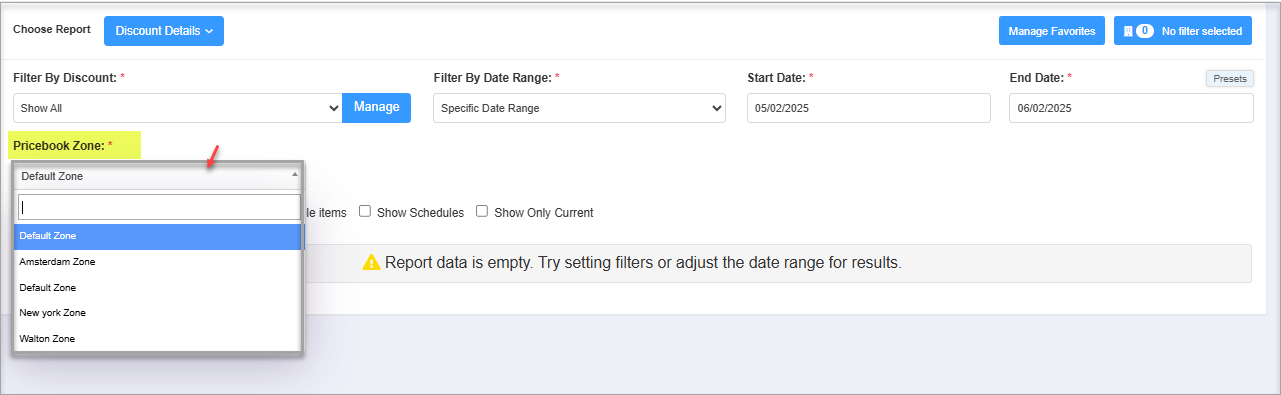Click the End Date input field
This screenshot has width=1281, height=395.
[x=1131, y=108]
